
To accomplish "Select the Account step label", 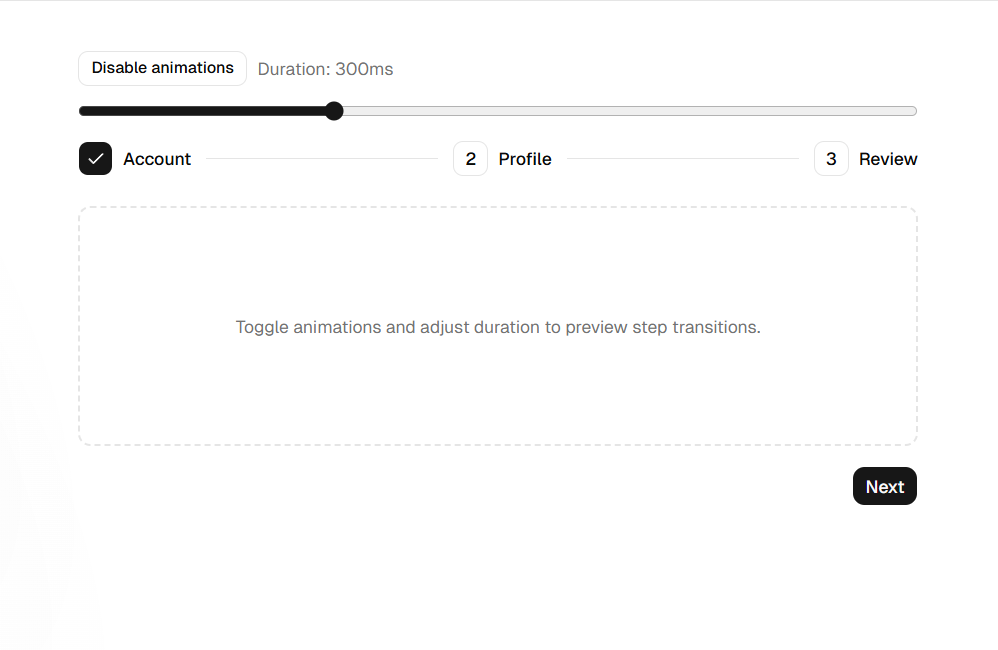I will pos(157,159).
